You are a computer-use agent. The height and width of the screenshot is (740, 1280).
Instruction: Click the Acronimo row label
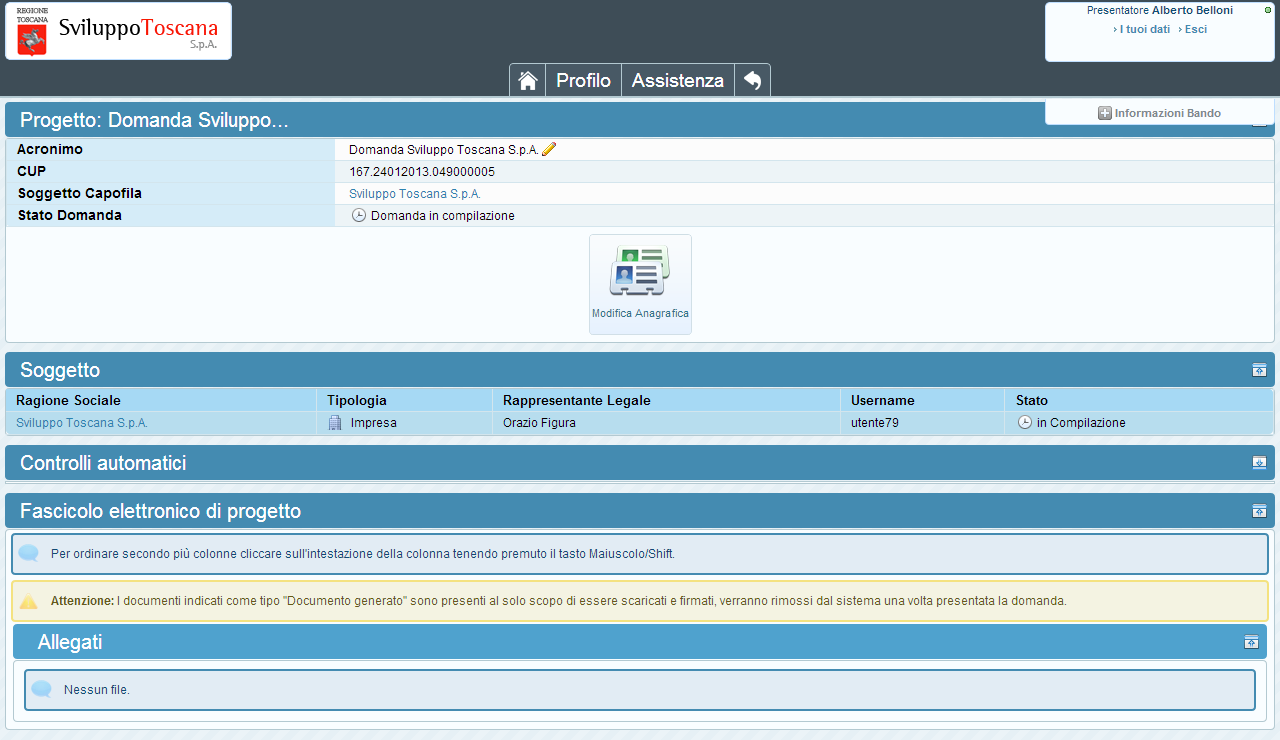pyautogui.click(x=50, y=149)
